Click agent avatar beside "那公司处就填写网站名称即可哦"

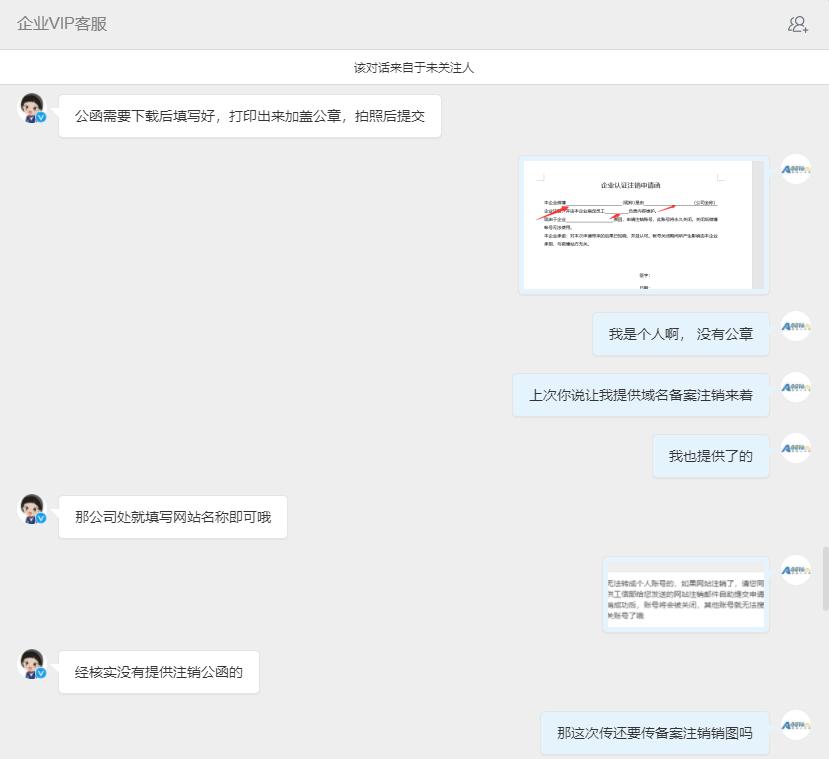[x=31, y=506]
